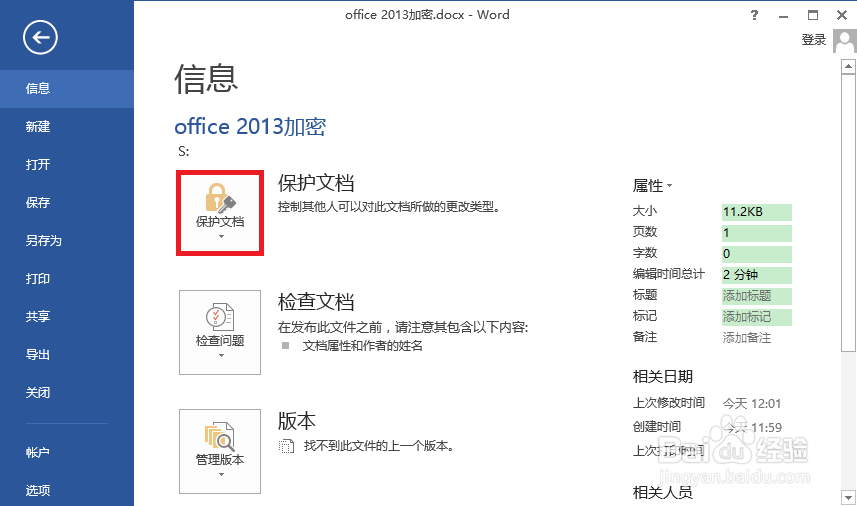The width and height of the screenshot is (857, 506).
Task: Select 共享 in the left sidebar
Action: click(x=67, y=316)
